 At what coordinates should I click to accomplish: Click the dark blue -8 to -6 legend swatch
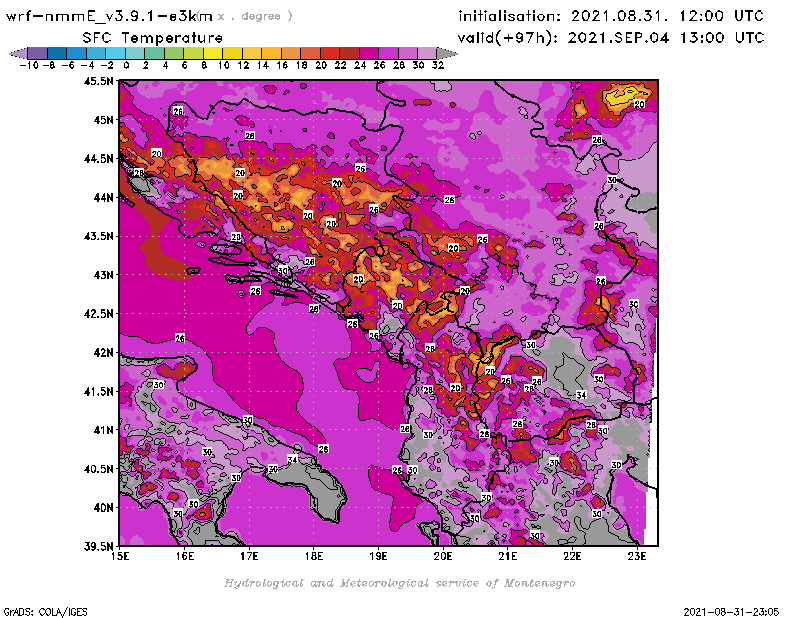point(57,53)
